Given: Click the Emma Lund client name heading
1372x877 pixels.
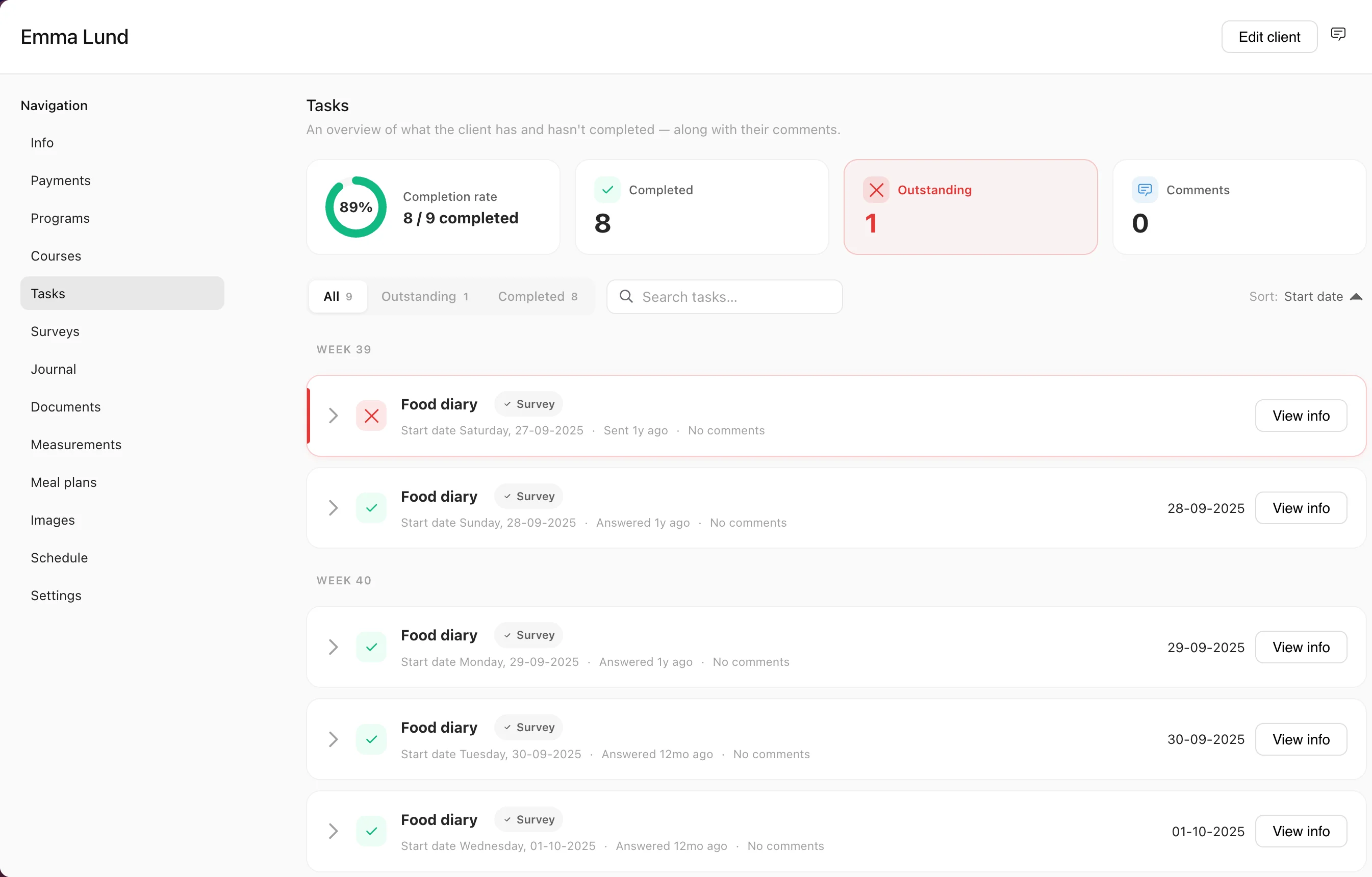Looking at the screenshot, I should [74, 37].
